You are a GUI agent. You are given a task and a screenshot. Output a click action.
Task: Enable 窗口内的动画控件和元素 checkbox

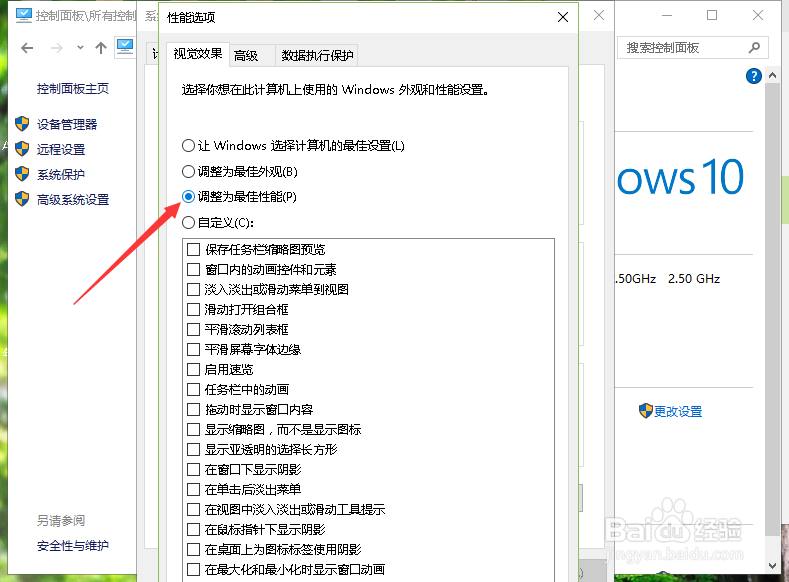pos(193,270)
